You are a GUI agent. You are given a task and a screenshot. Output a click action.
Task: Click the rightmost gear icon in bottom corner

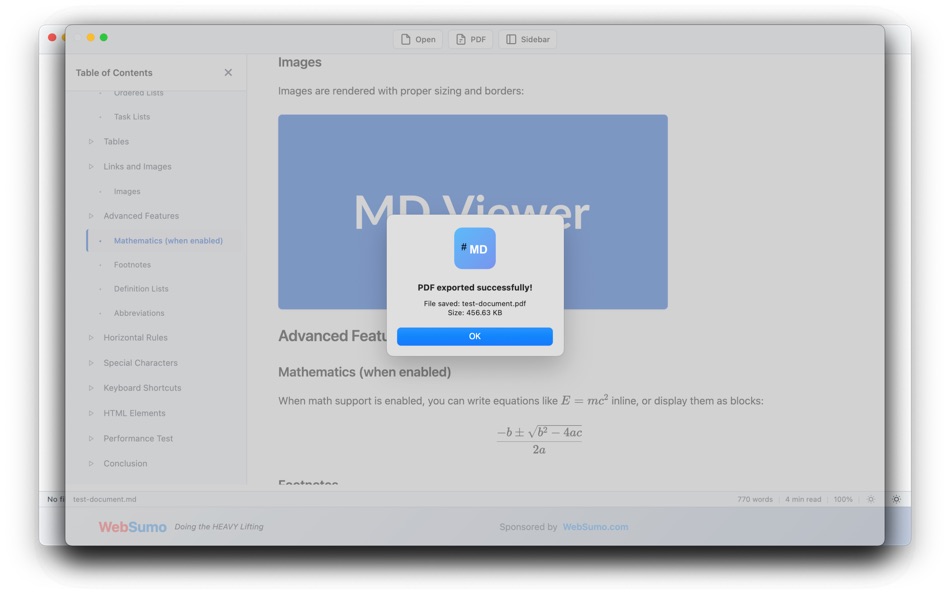[x=897, y=498]
